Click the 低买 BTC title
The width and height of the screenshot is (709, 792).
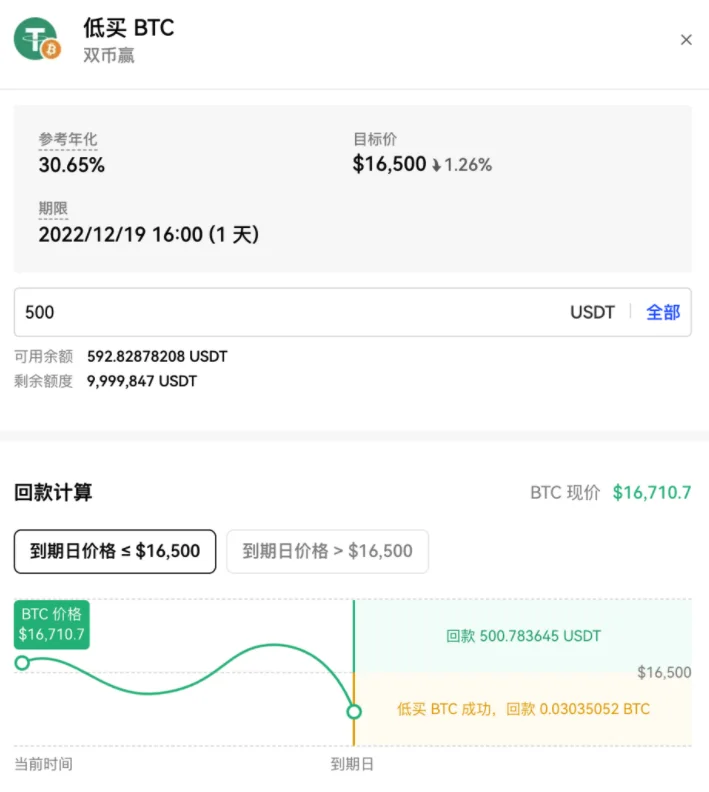tap(129, 27)
